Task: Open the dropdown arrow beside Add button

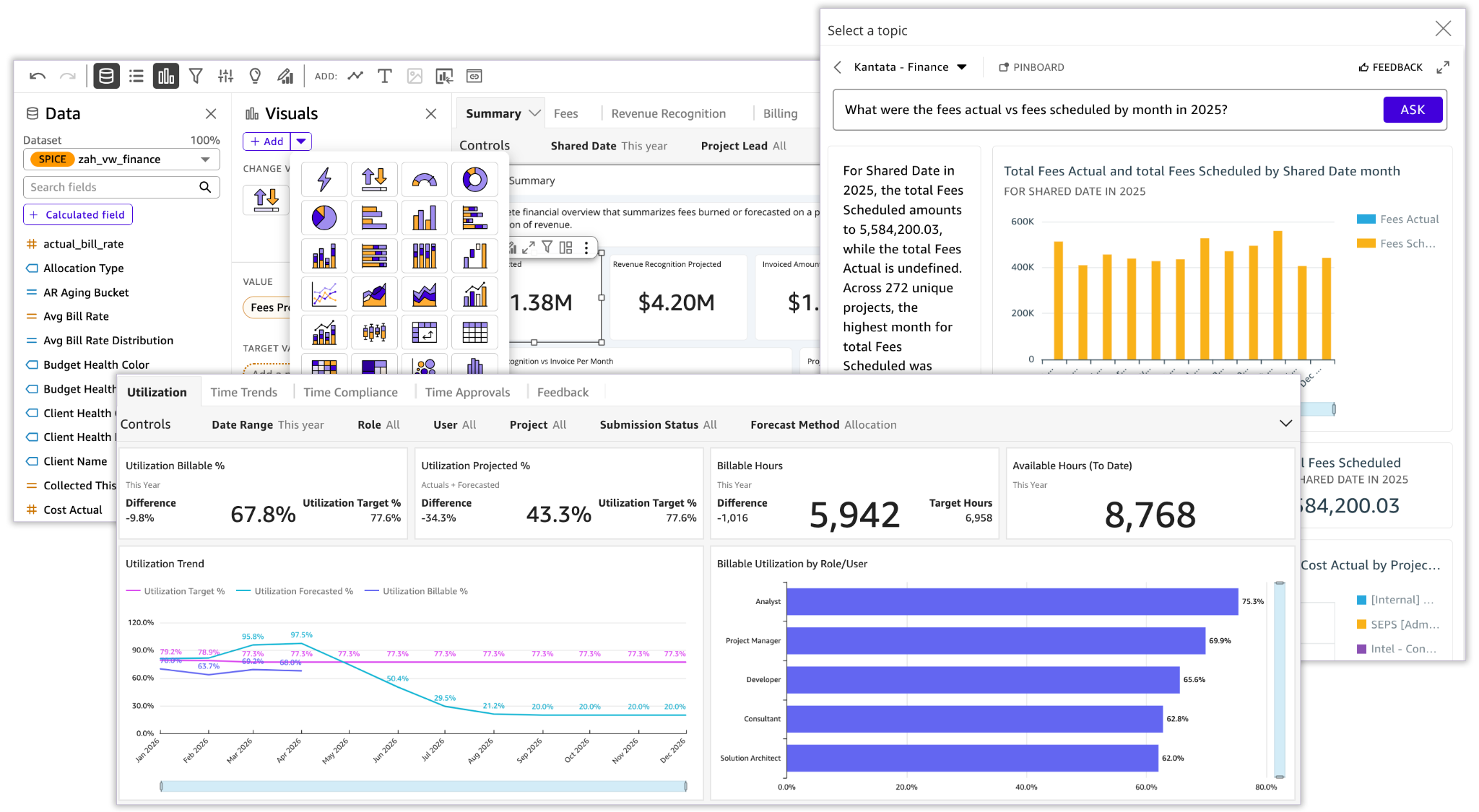Action: 301,141
